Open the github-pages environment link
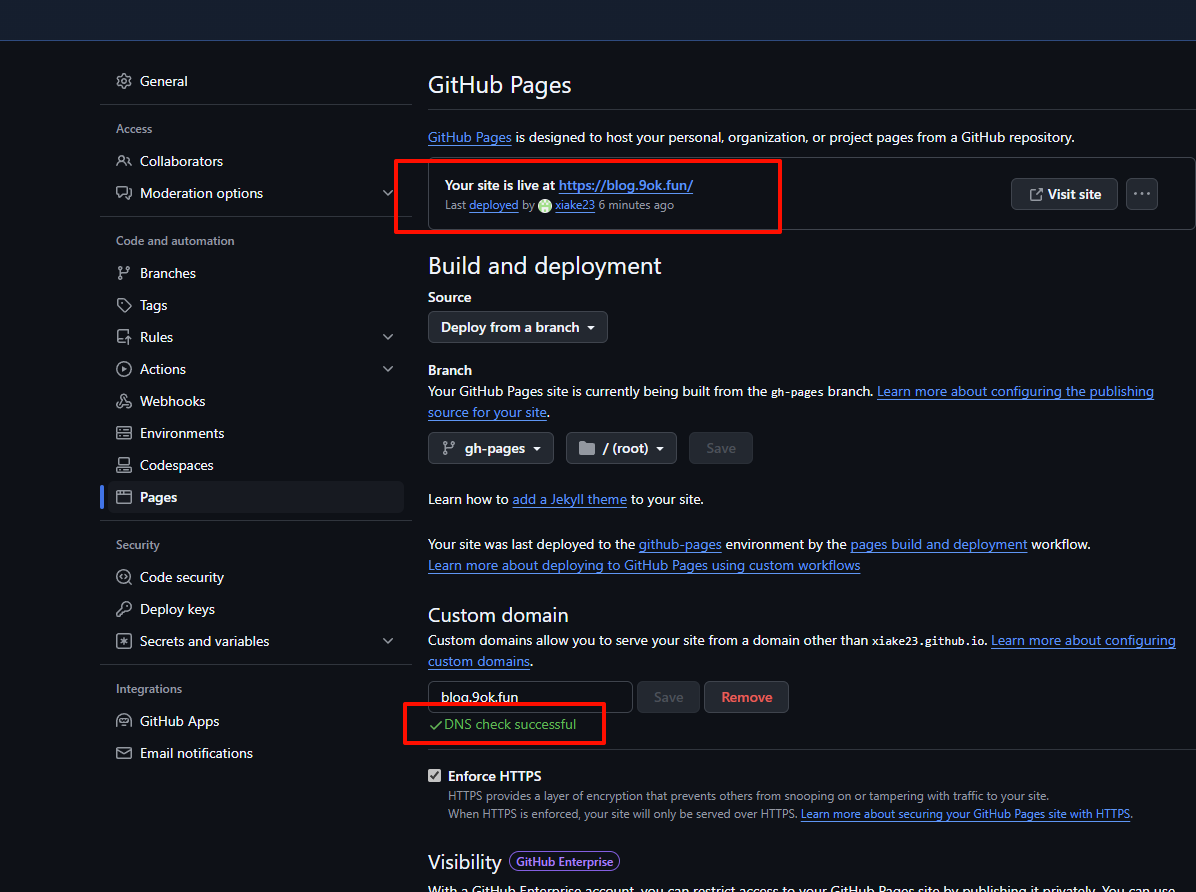 click(x=680, y=545)
